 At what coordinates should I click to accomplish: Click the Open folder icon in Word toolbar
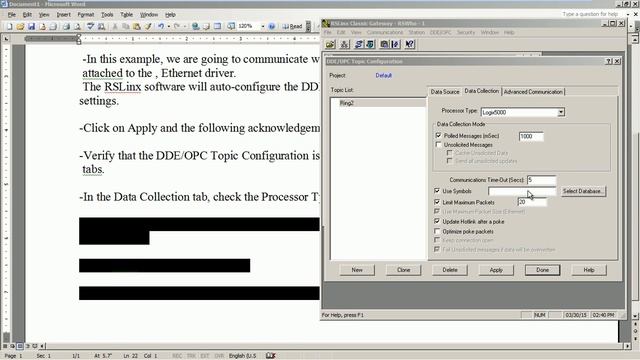pyautogui.click(x=20, y=26)
